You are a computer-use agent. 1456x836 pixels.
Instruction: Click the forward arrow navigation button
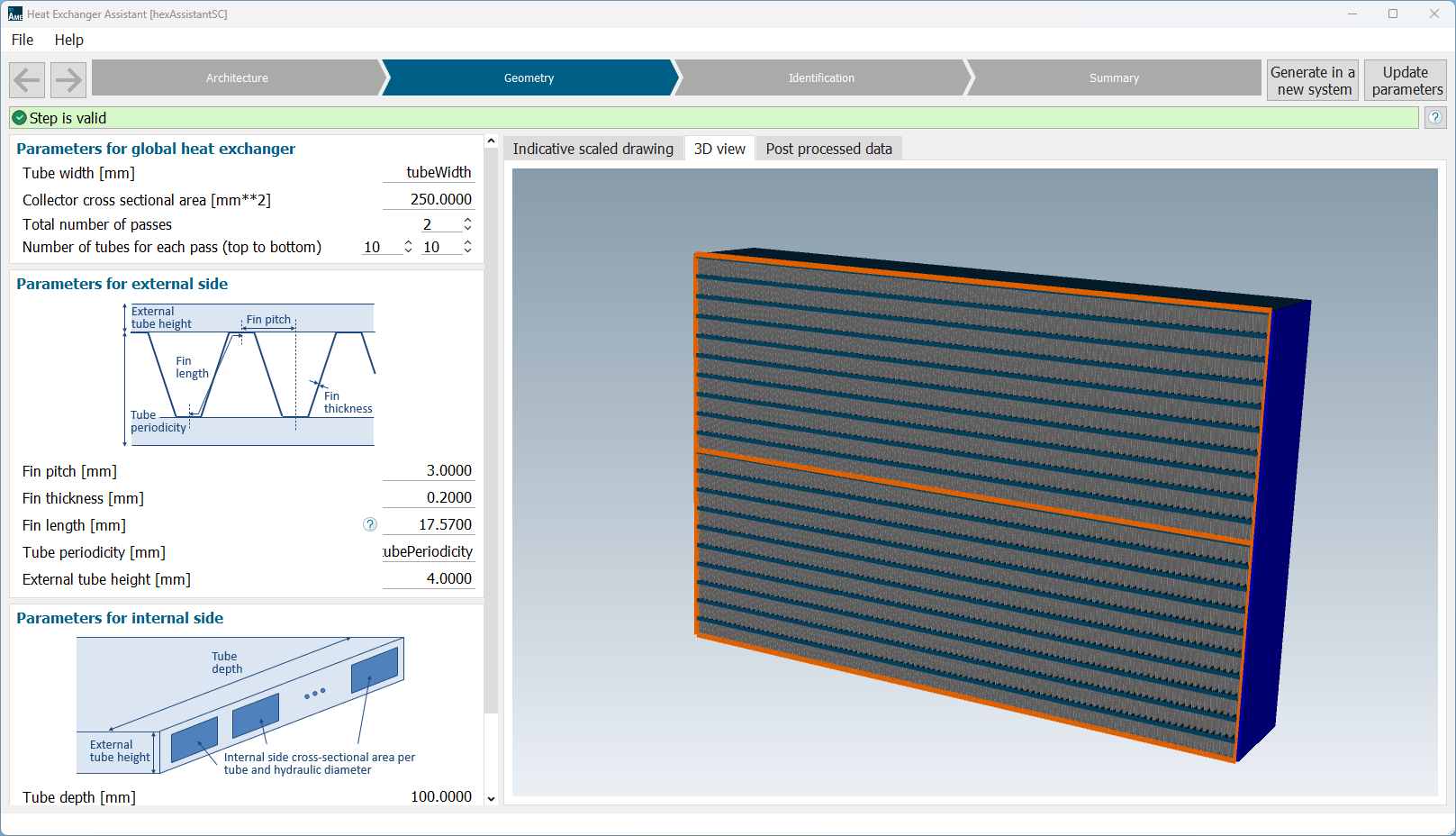(68, 79)
